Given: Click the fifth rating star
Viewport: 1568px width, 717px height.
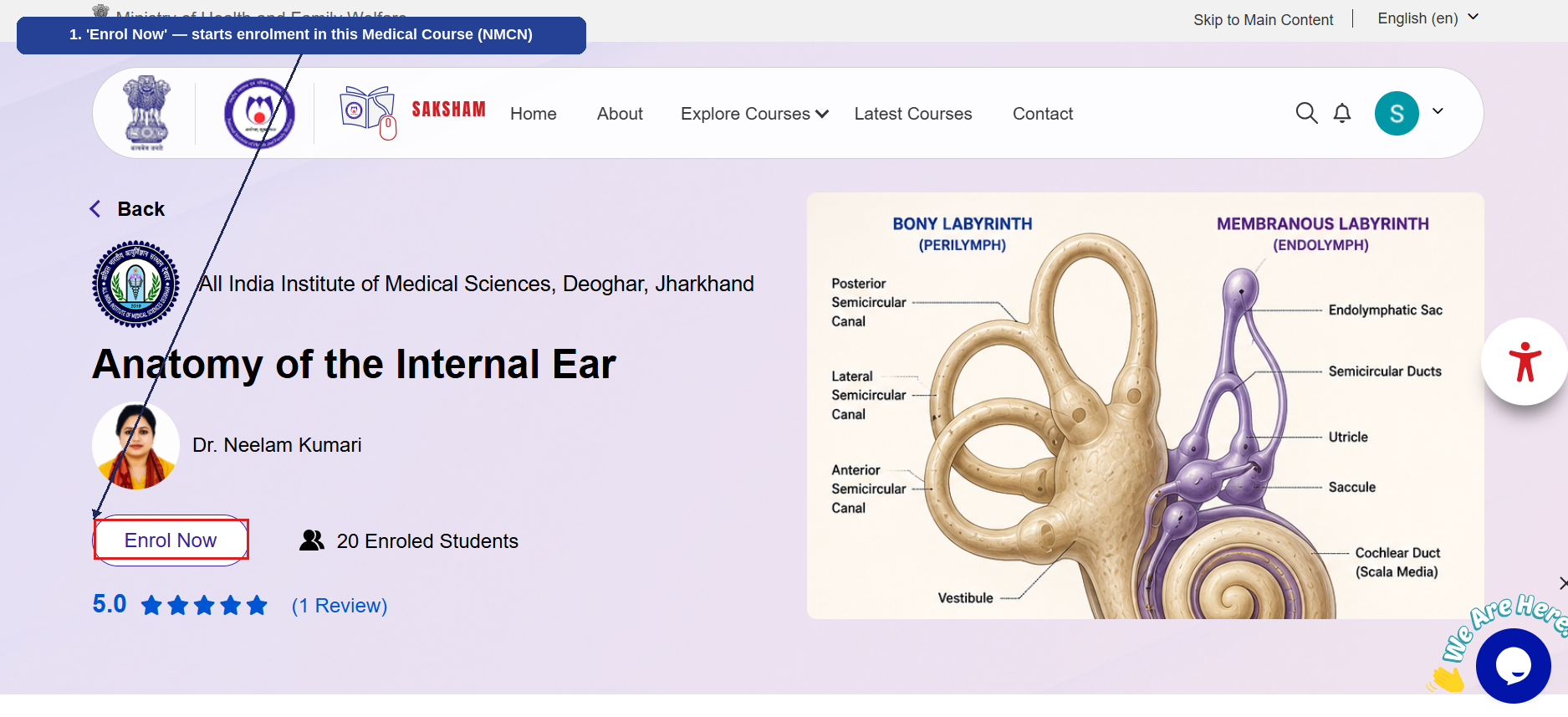Looking at the screenshot, I should [x=257, y=605].
